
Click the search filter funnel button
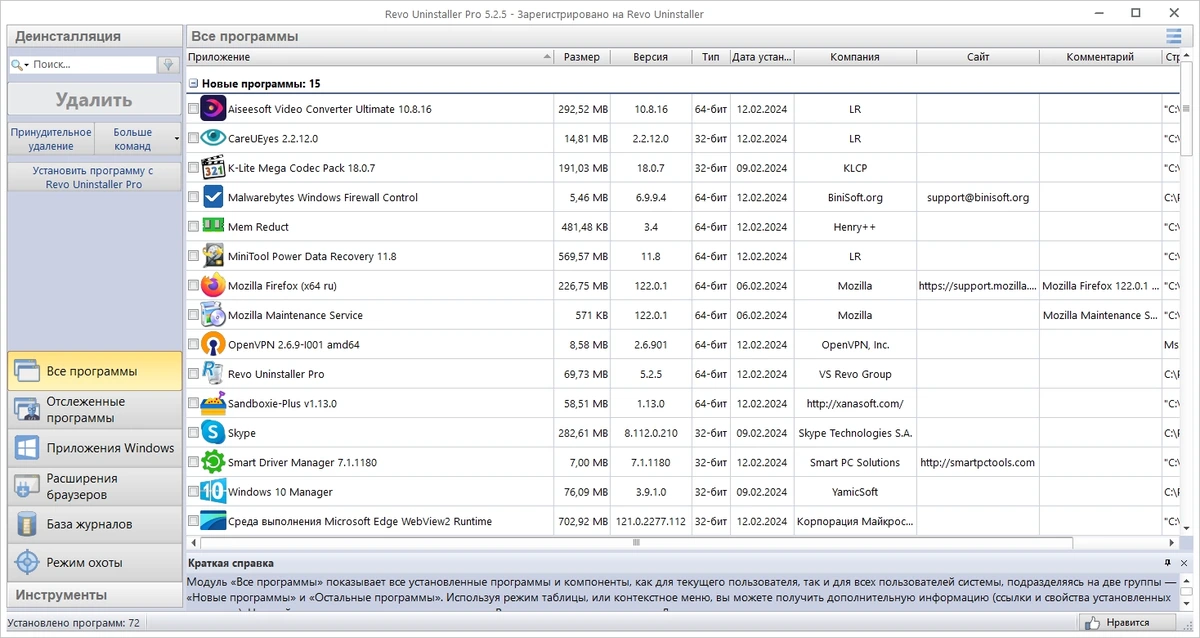click(169, 64)
